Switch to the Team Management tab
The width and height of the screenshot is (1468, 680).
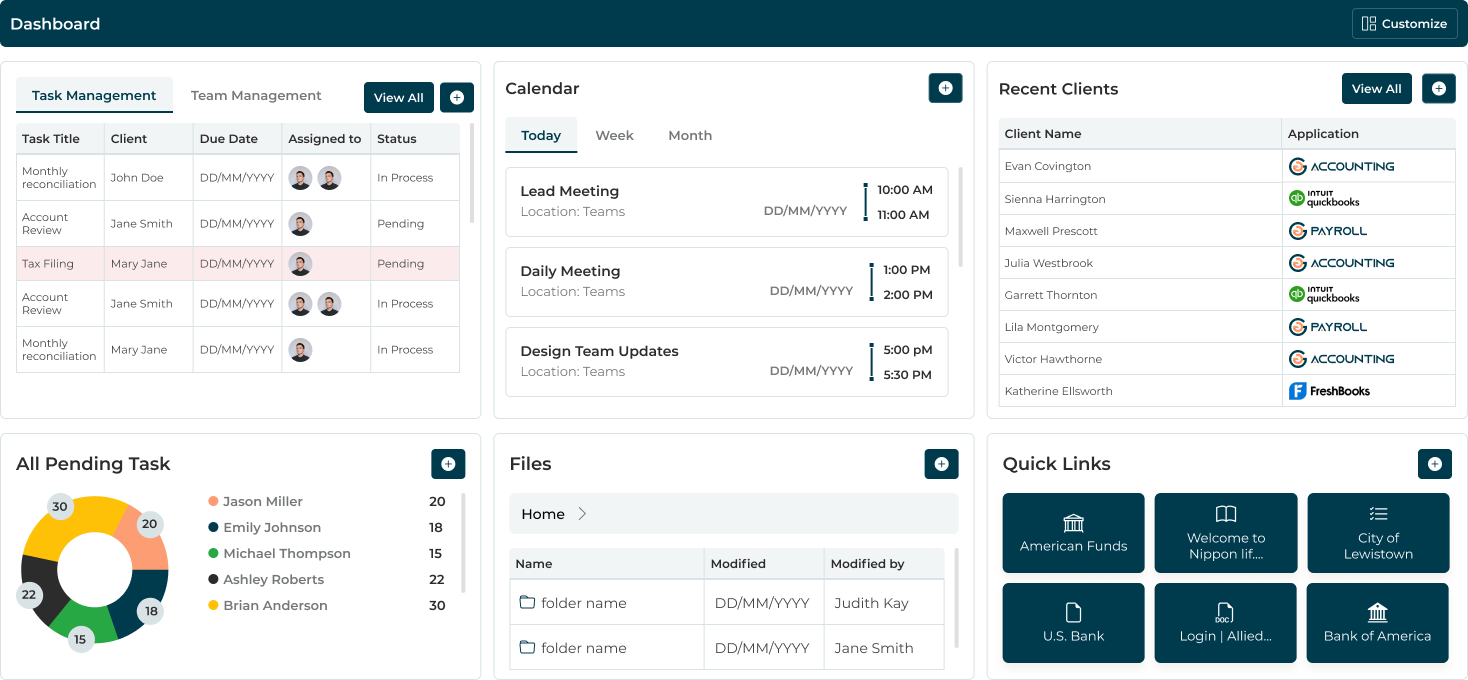point(256,96)
